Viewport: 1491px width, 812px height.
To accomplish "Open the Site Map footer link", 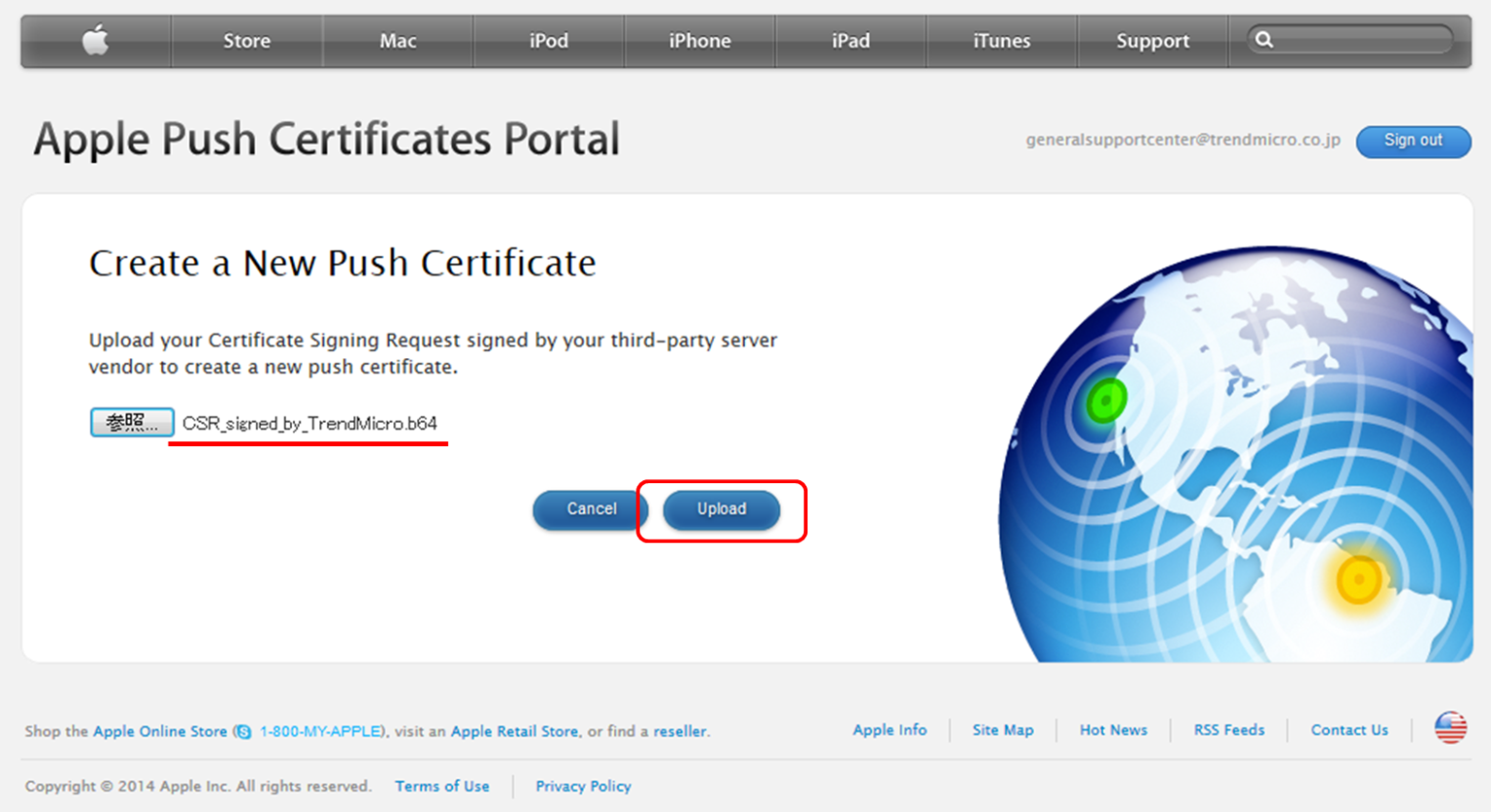I will click(1003, 730).
